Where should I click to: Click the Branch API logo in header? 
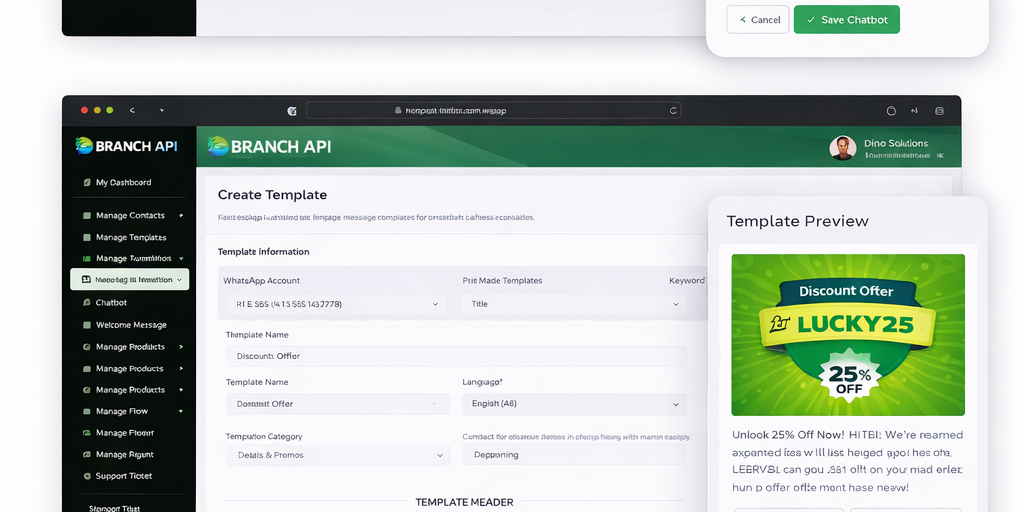[269, 147]
